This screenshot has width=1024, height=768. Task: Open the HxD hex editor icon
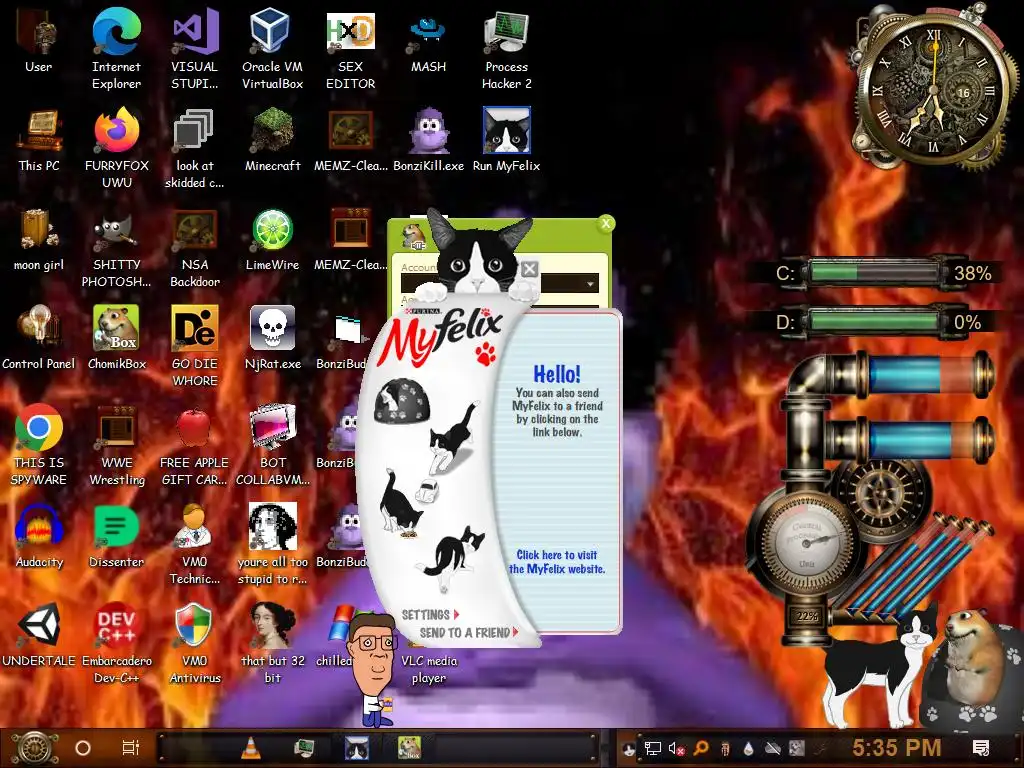(351, 32)
